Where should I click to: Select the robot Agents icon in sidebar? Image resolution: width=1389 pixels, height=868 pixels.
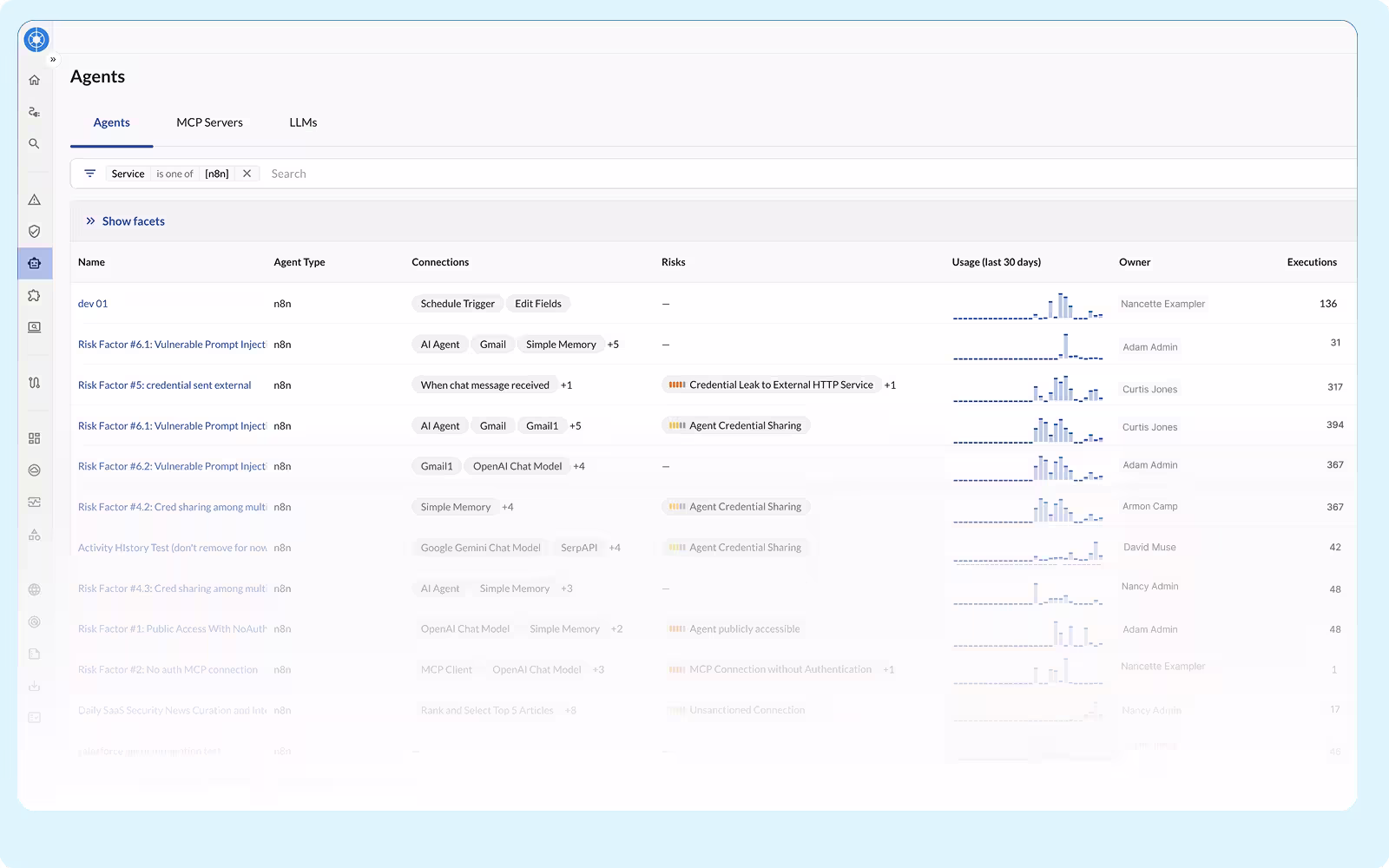[x=35, y=263]
